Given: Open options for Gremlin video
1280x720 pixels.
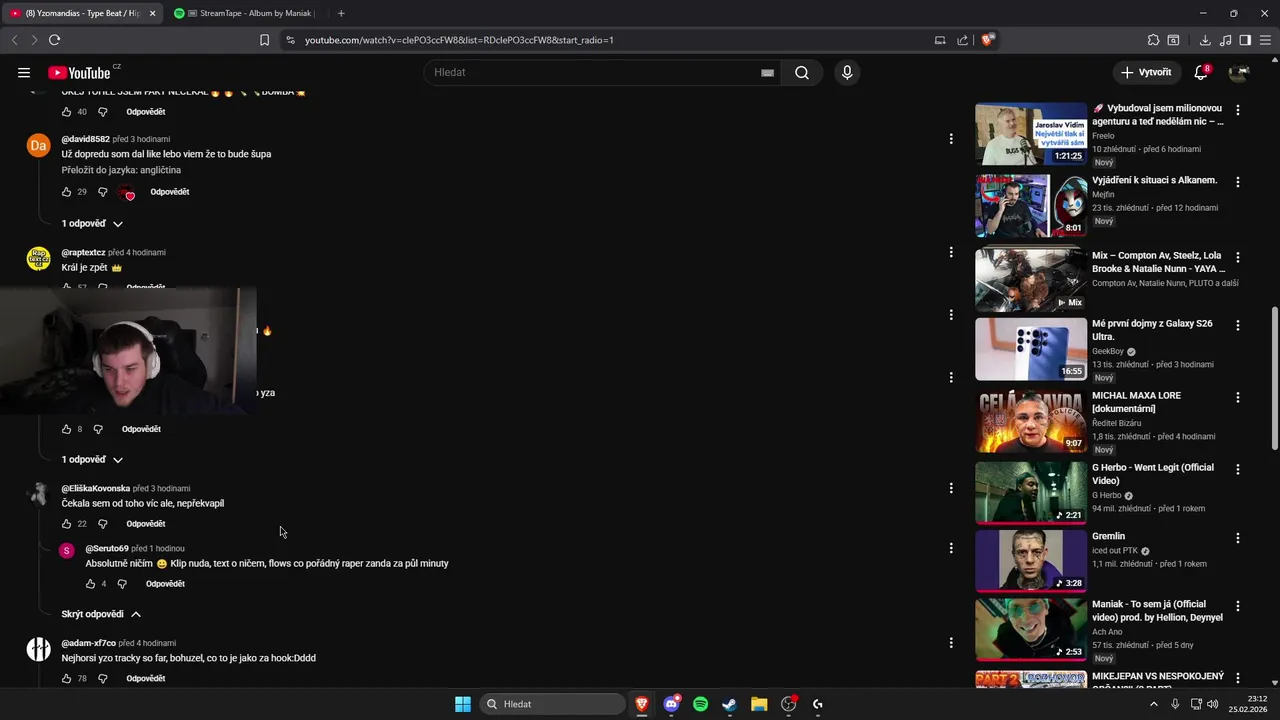Looking at the screenshot, I should 1238,538.
